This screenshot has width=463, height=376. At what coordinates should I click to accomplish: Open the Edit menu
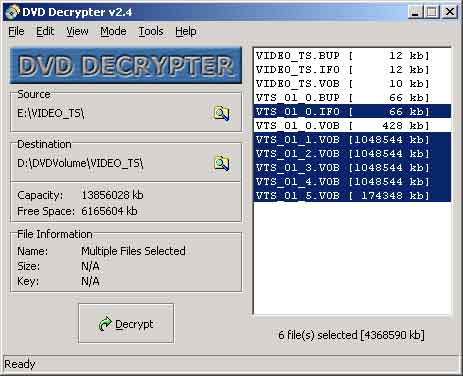tap(45, 31)
